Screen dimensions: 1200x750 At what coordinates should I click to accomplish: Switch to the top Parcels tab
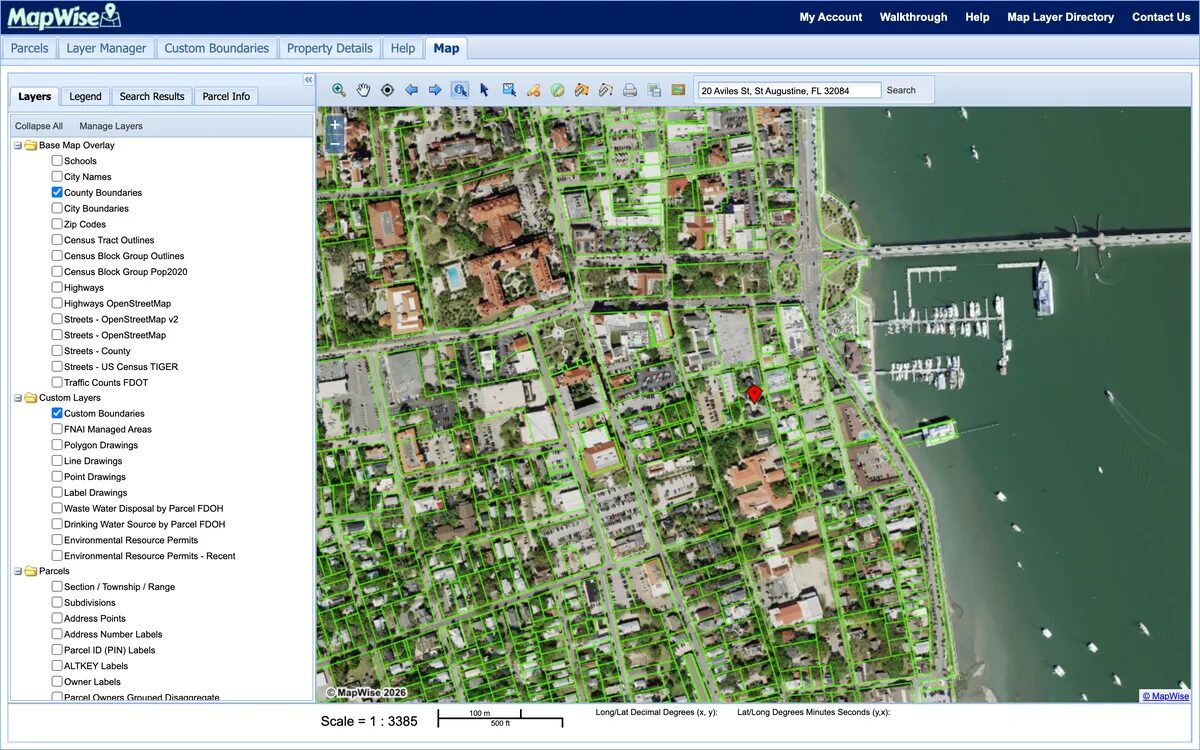pos(30,48)
